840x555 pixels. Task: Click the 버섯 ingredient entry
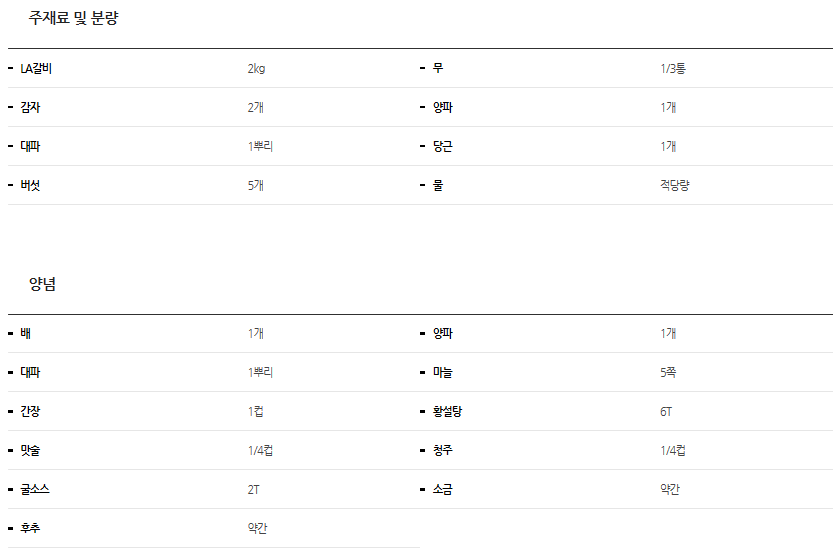pyautogui.click(x=30, y=185)
